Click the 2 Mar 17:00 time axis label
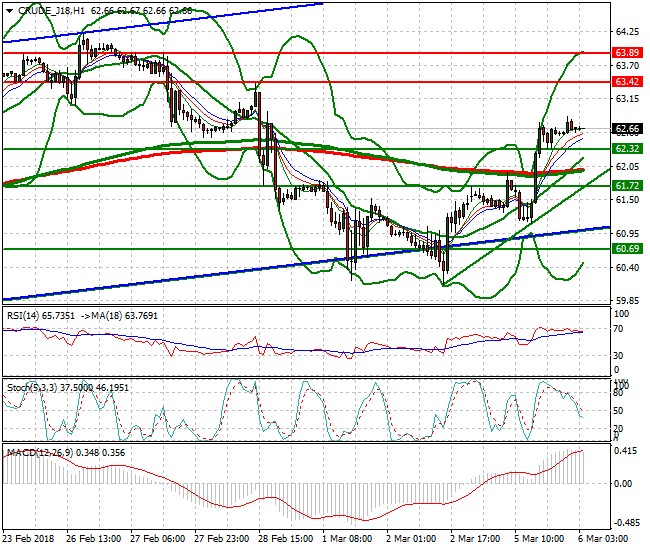Screen dimensions: 650x550 tap(475, 539)
